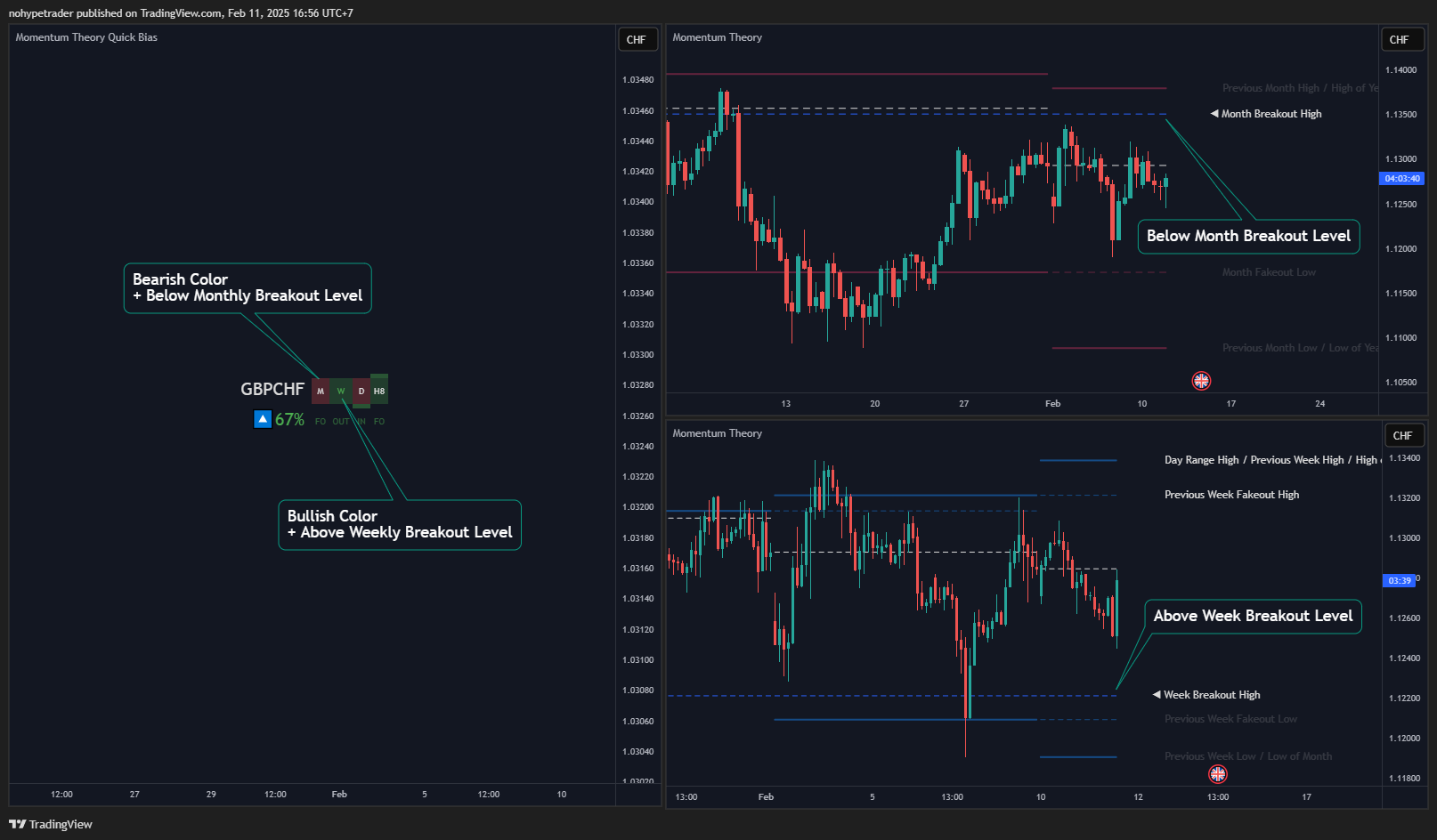Click the Momentum Theory title on the weekly chart

point(717,433)
